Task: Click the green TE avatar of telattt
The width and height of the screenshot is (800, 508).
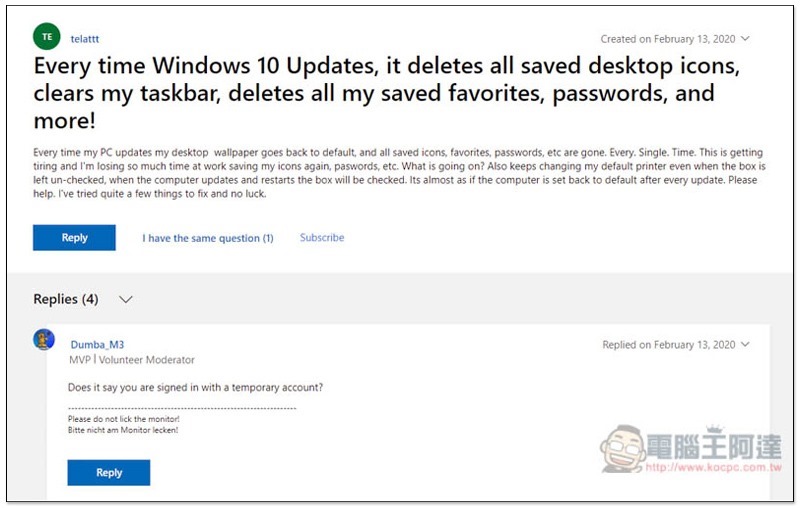Action: pyautogui.click(x=46, y=38)
